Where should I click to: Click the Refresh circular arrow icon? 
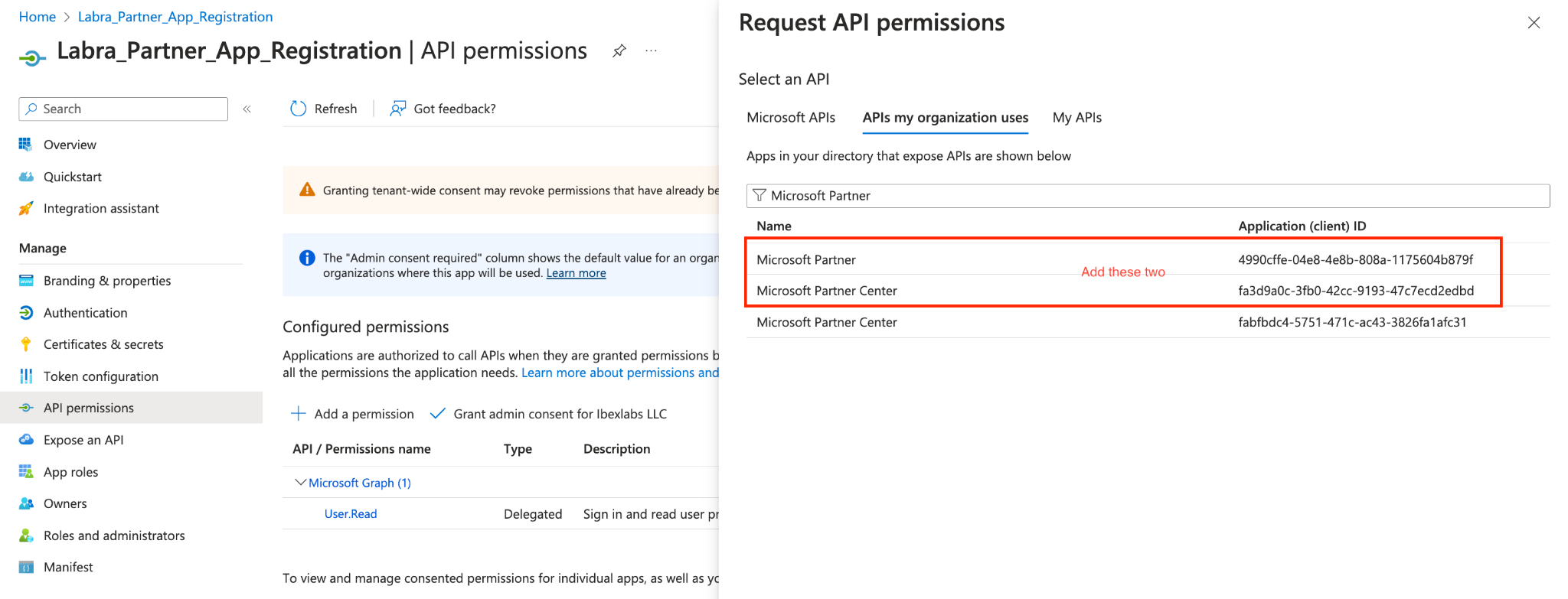click(298, 109)
